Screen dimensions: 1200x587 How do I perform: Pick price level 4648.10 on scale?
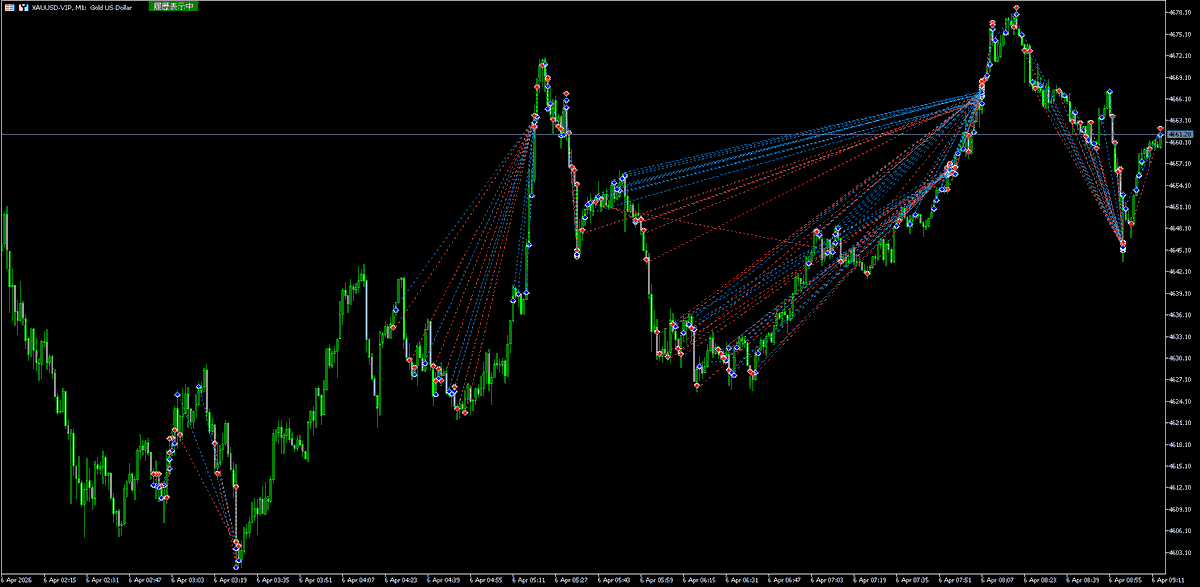click(1180, 228)
